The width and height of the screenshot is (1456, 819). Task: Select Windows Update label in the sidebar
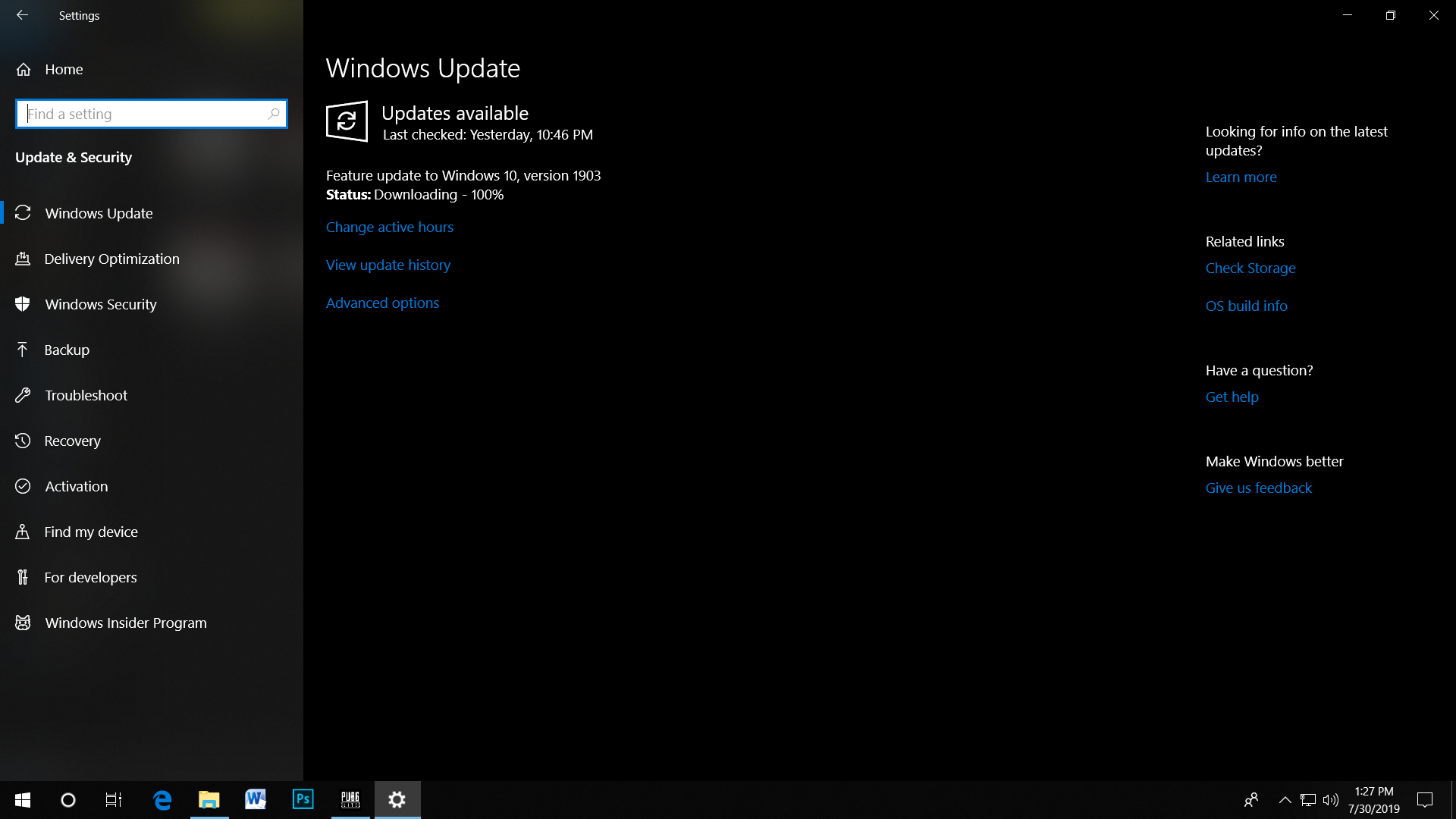(99, 213)
